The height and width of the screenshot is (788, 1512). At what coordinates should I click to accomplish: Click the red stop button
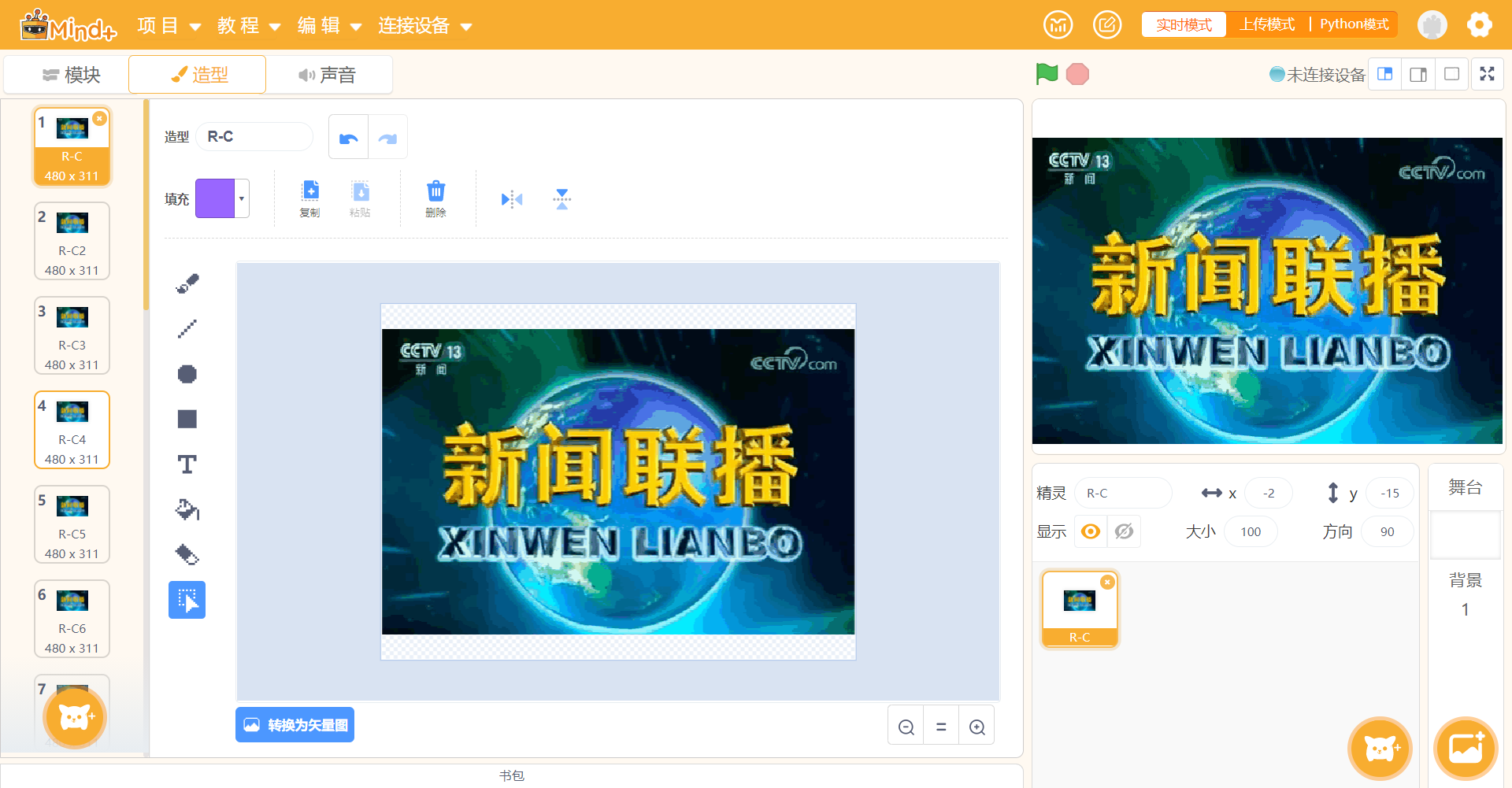coord(1077,74)
